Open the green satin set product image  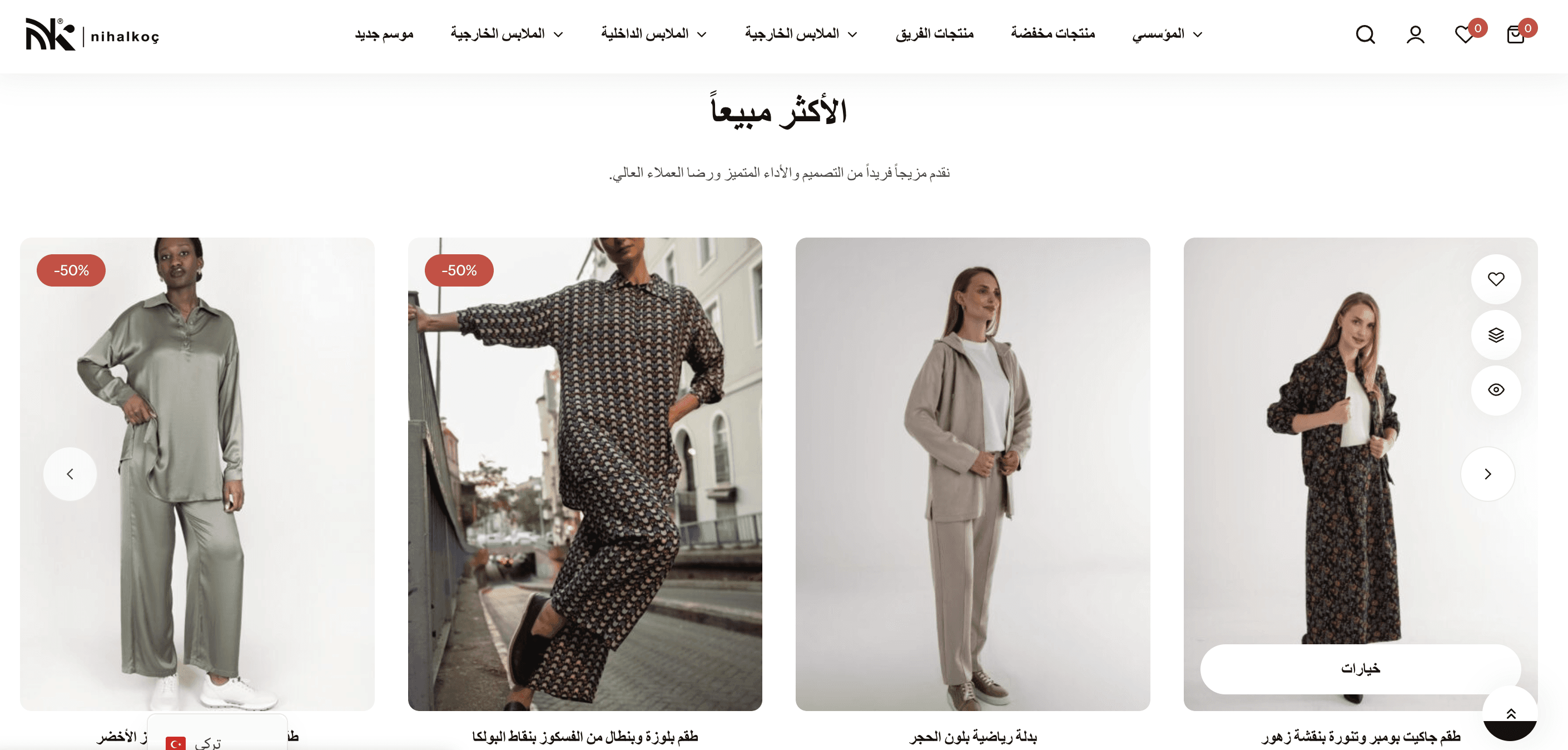pos(197,473)
